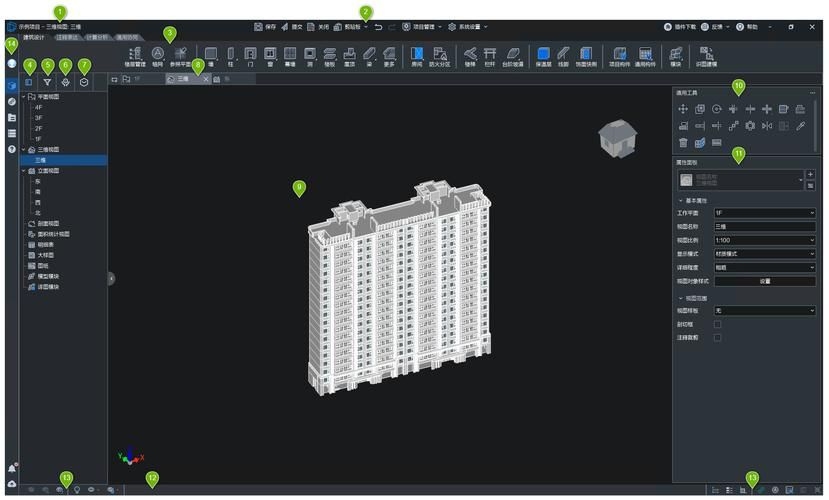Enable the 剖切框 checkbox
The width and height of the screenshot is (829, 500).
tap(717, 324)
